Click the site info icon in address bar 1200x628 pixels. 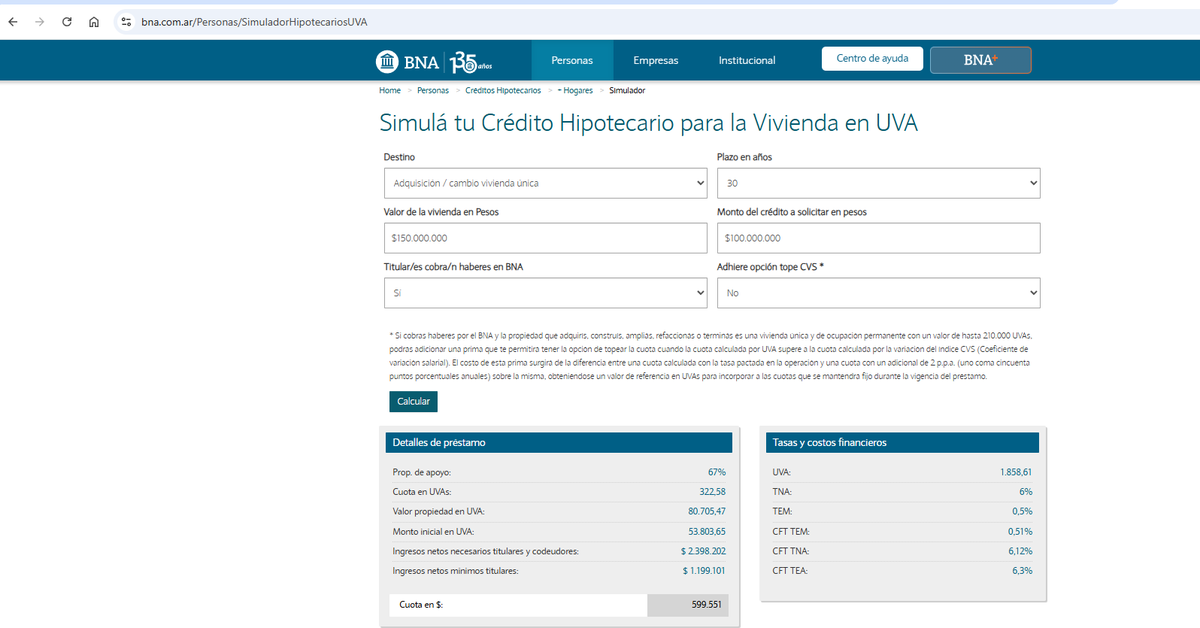(x=126, y=21)
